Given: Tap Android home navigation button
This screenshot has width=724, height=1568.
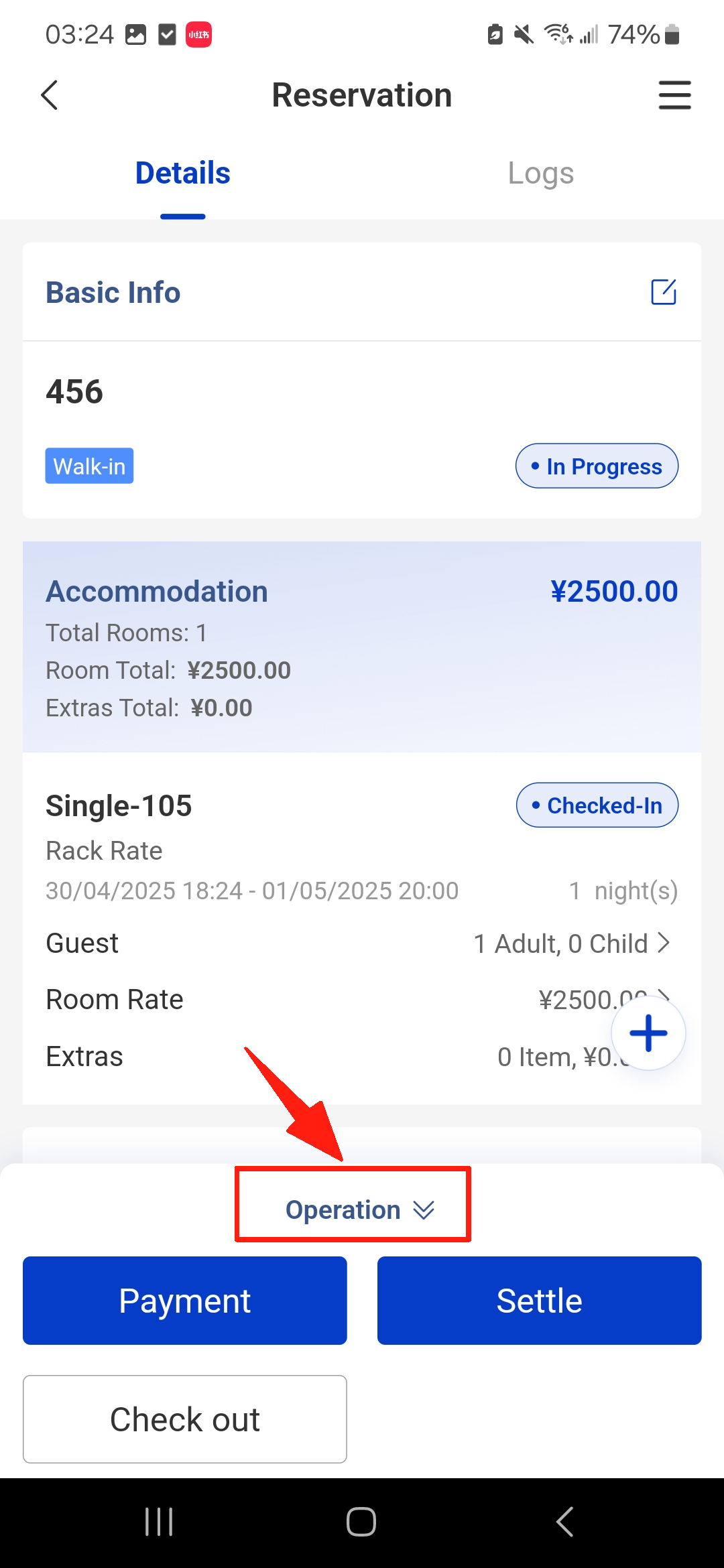Looking at the screenshot, I should [361, 1522].
